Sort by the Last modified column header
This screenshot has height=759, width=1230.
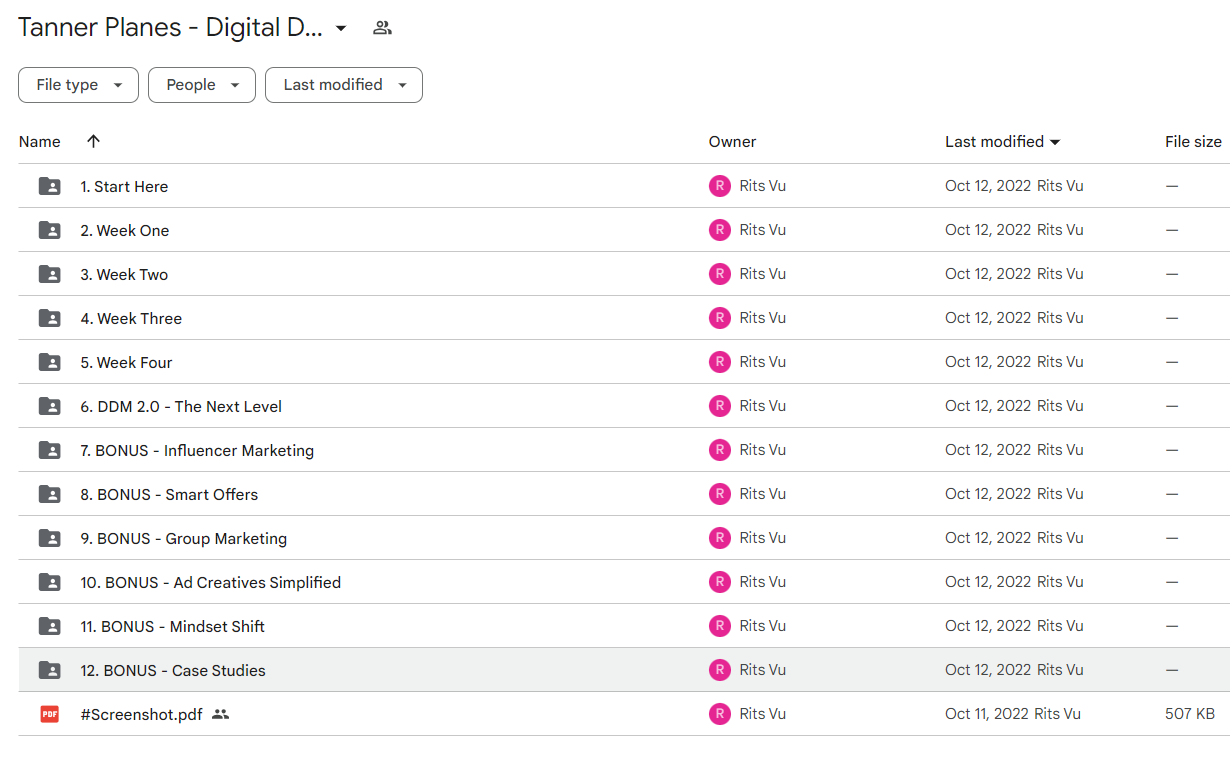point(1002,142)
